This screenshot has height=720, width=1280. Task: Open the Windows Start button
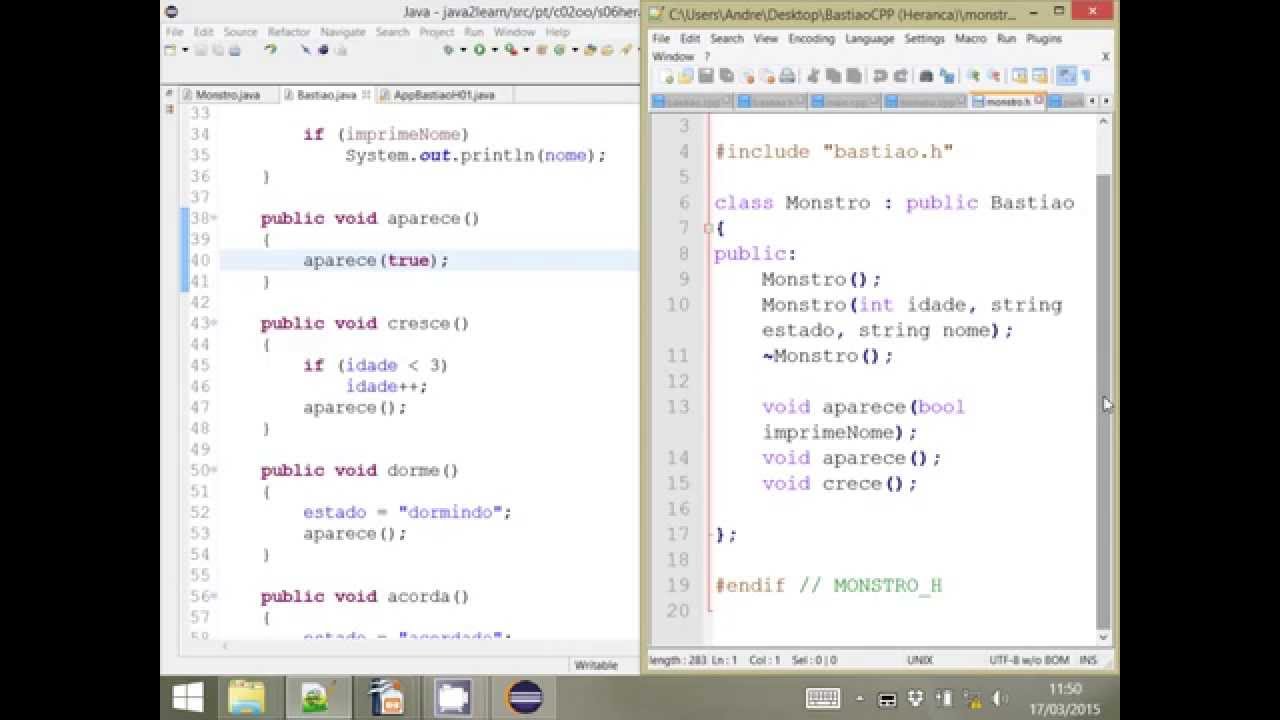[x=187, y=697]
